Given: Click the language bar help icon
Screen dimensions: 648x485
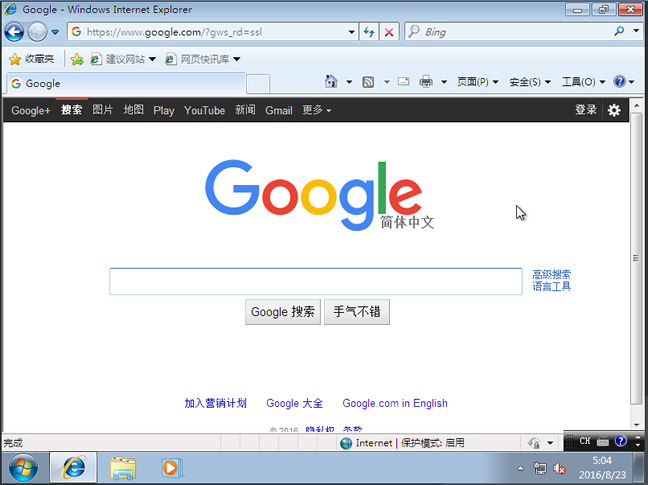Looking at the screenshot, I should (621, 441).
